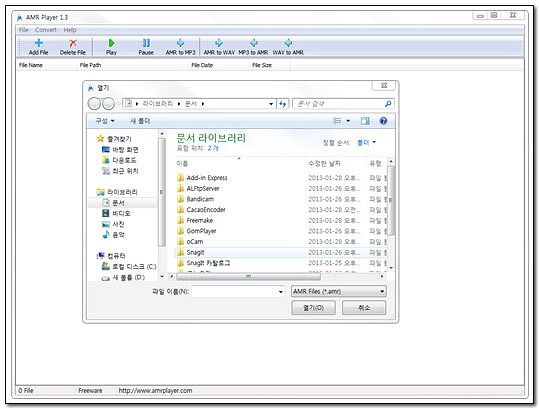This screenshot has height=409, width=539.
Task: Change the view with the view mode icon
Action: [337, 121]
